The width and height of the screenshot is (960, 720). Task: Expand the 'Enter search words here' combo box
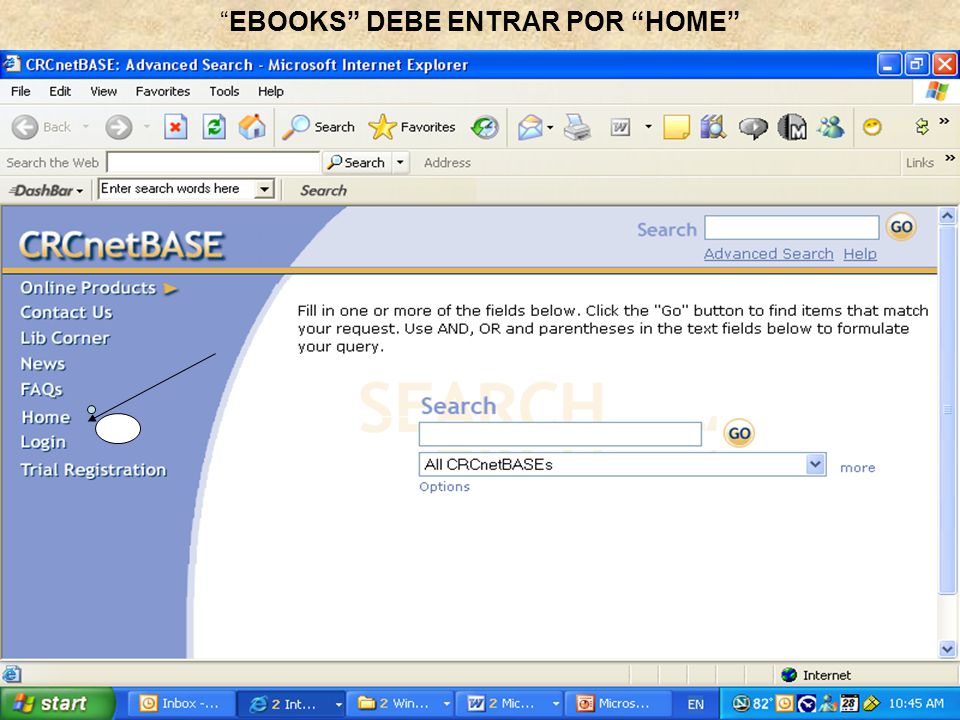coord(264,189)
